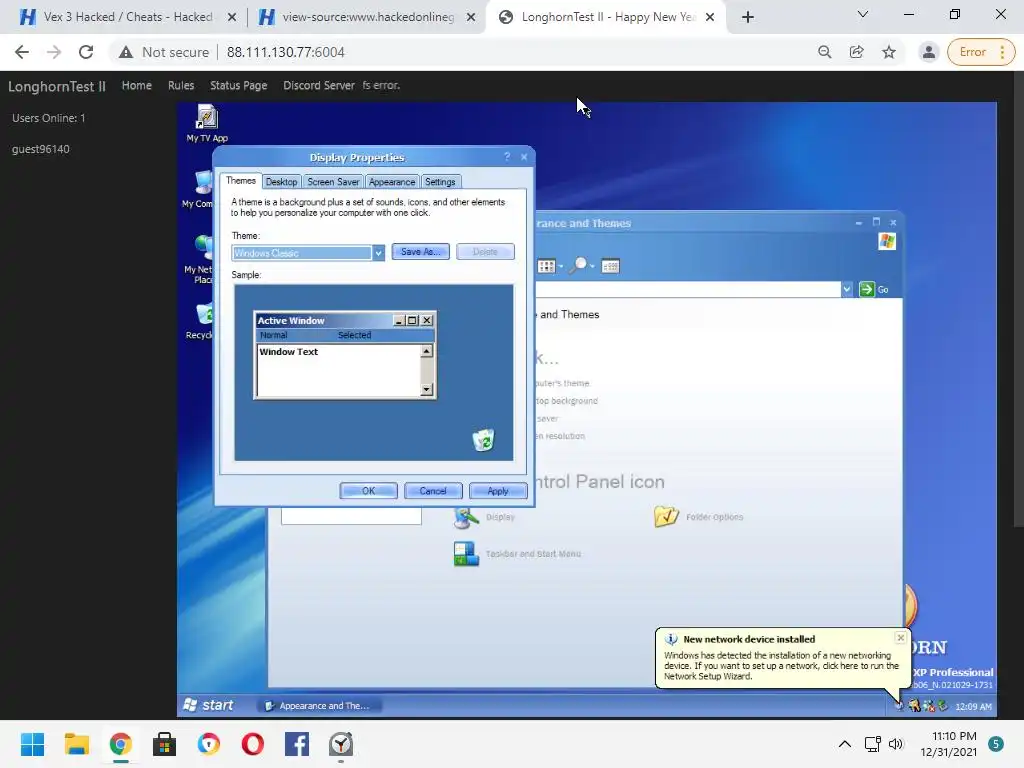Viewport: 1024px width, 768px height.
Task: Click the Error button in Chrome
Action: [972, 52]
